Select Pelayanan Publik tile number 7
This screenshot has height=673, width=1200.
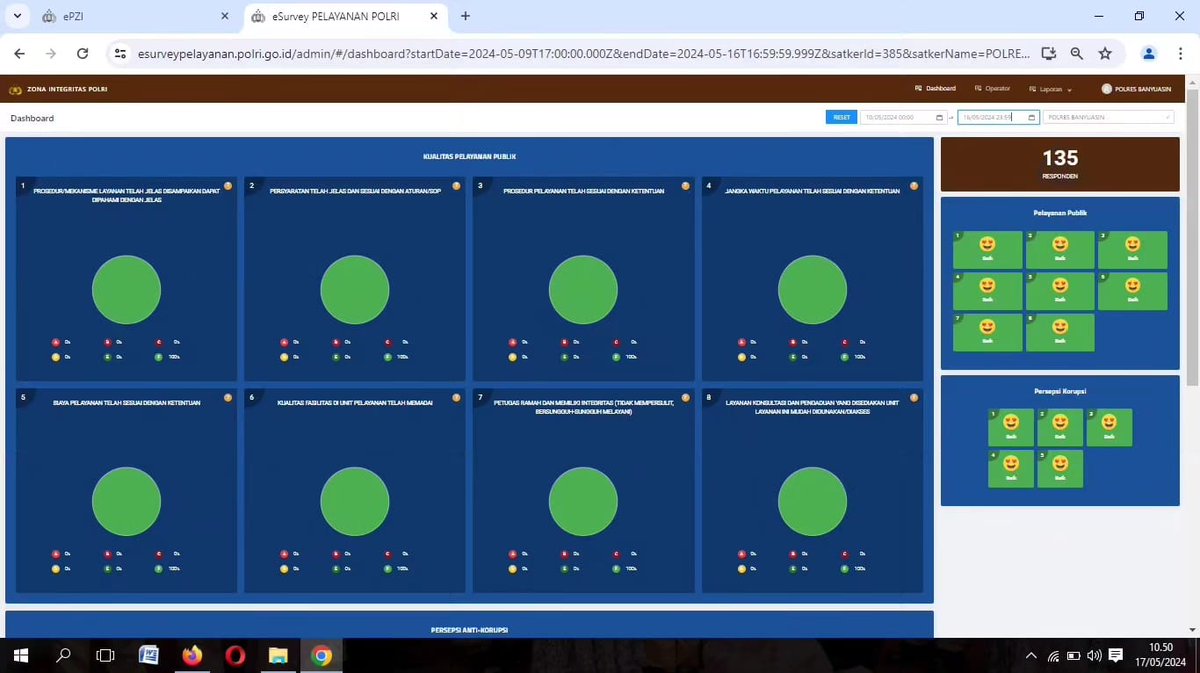pyautogui.click(x=988, y=332)
